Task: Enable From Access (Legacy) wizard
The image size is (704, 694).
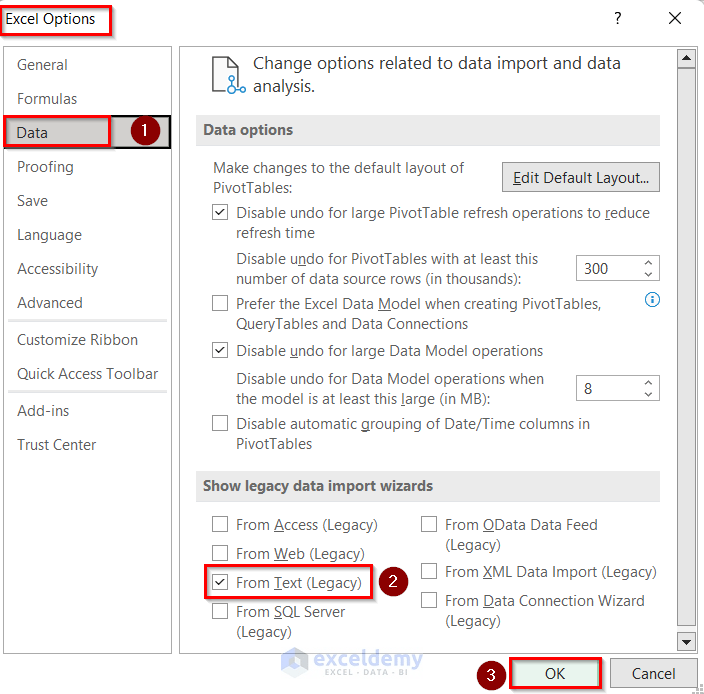Action: click(220, 524)
